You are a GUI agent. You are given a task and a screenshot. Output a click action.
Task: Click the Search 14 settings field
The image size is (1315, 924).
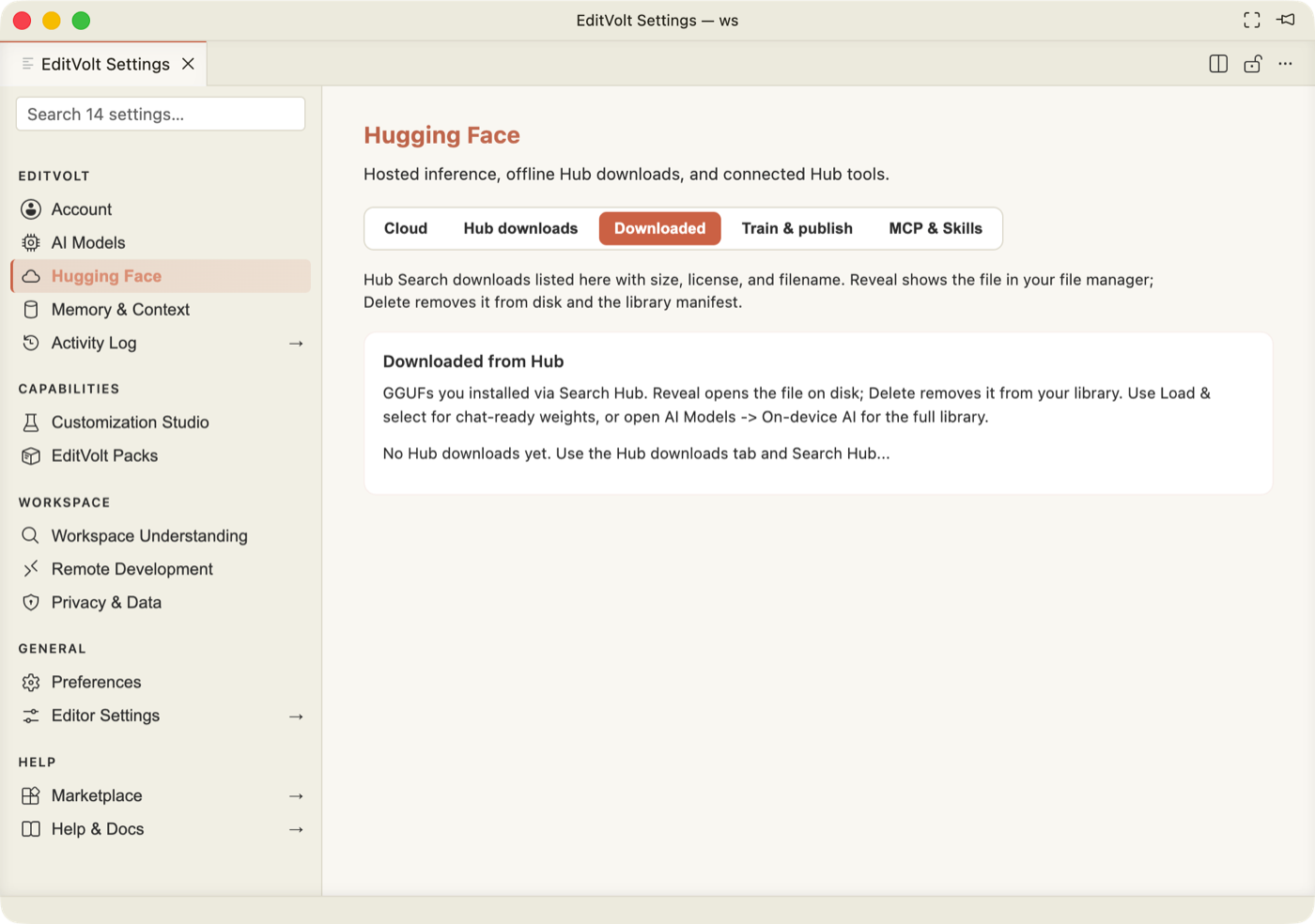pos(161,114)
